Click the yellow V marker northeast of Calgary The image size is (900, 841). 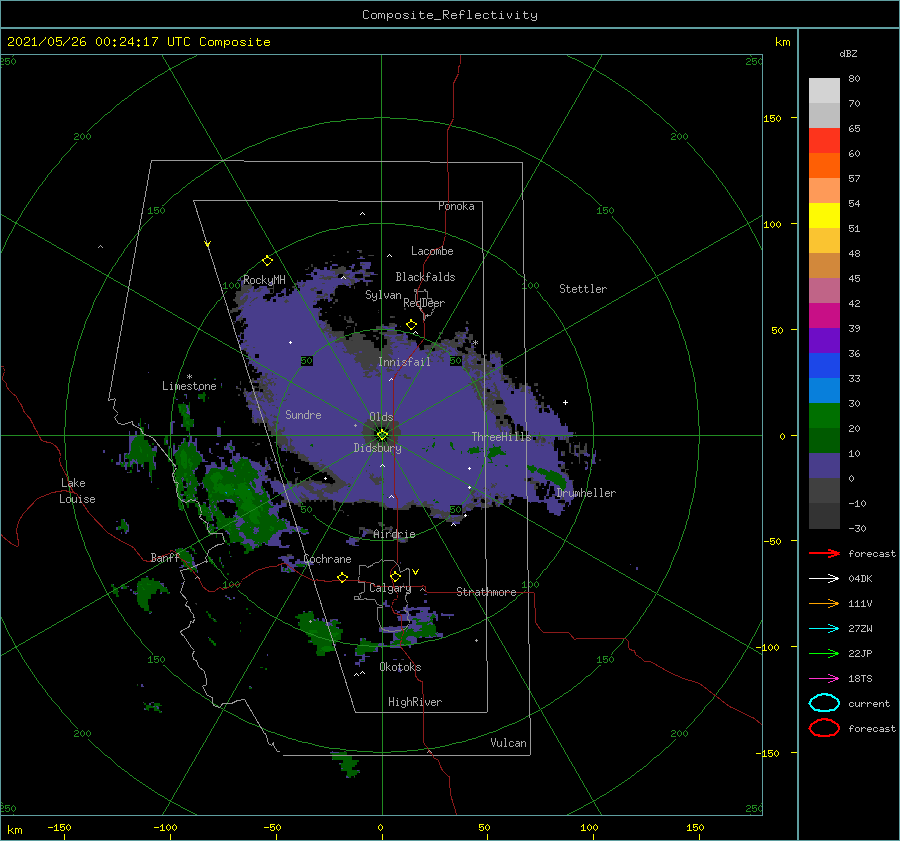[x=416, y=572]
